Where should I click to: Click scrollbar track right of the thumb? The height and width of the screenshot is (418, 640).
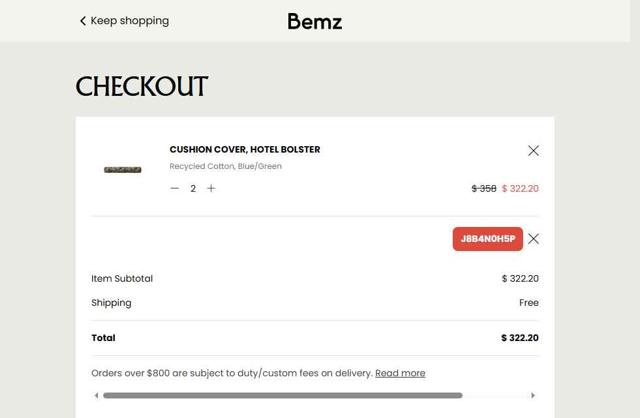click(495, 396)
